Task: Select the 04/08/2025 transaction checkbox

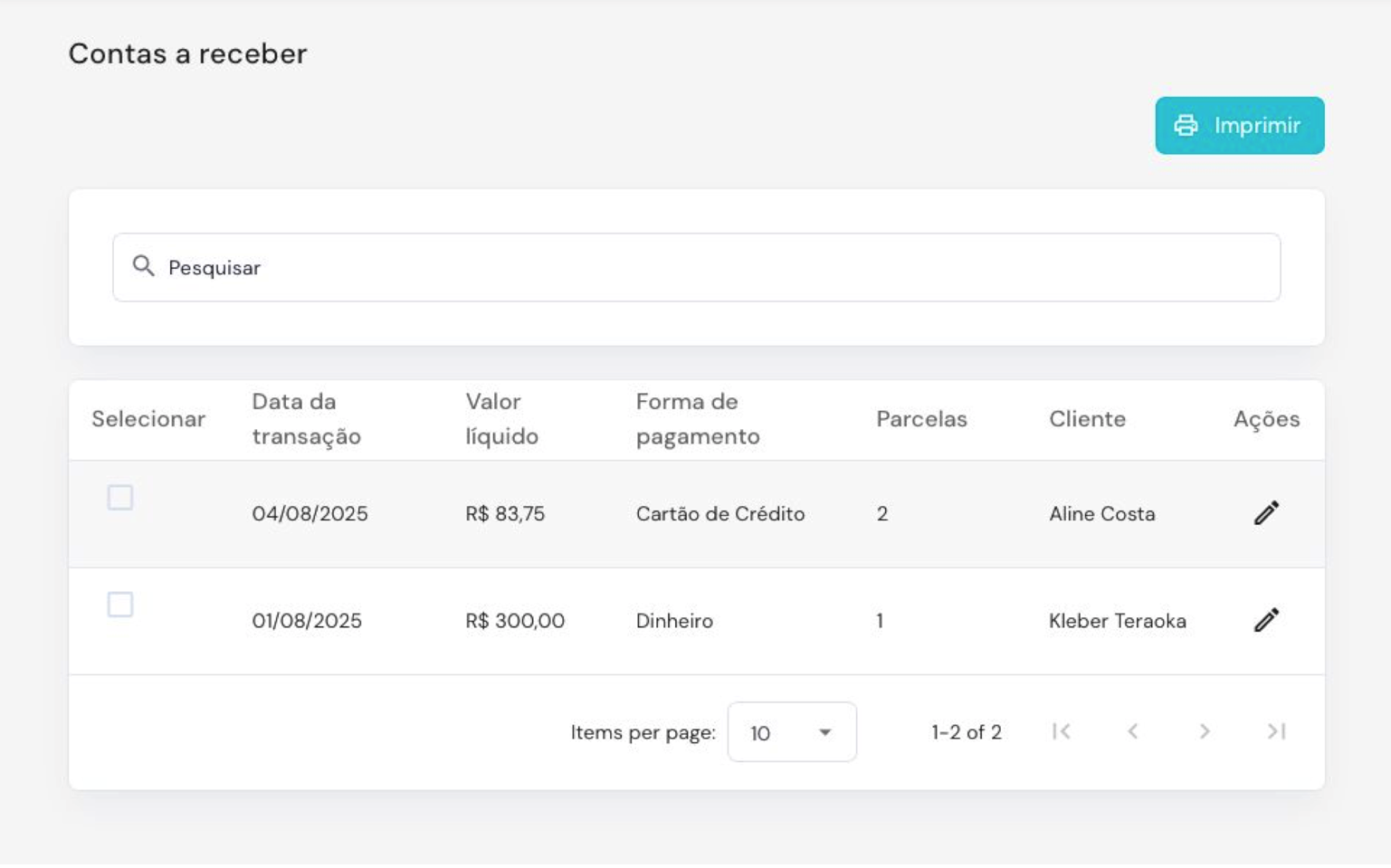Action: pyautogui.click(x=120, y=497)
